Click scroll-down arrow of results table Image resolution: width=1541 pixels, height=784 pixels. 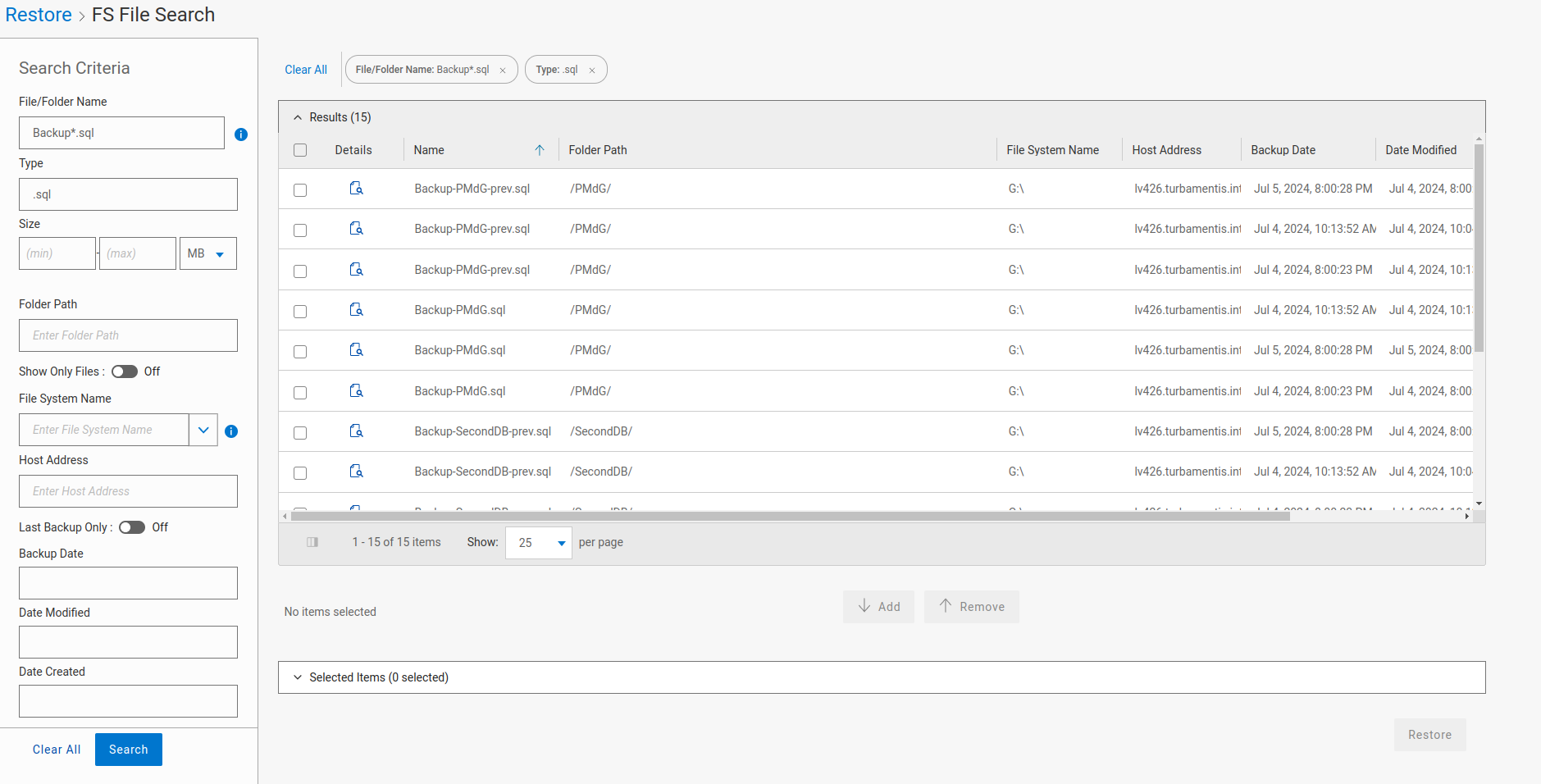click(1479, 504)
